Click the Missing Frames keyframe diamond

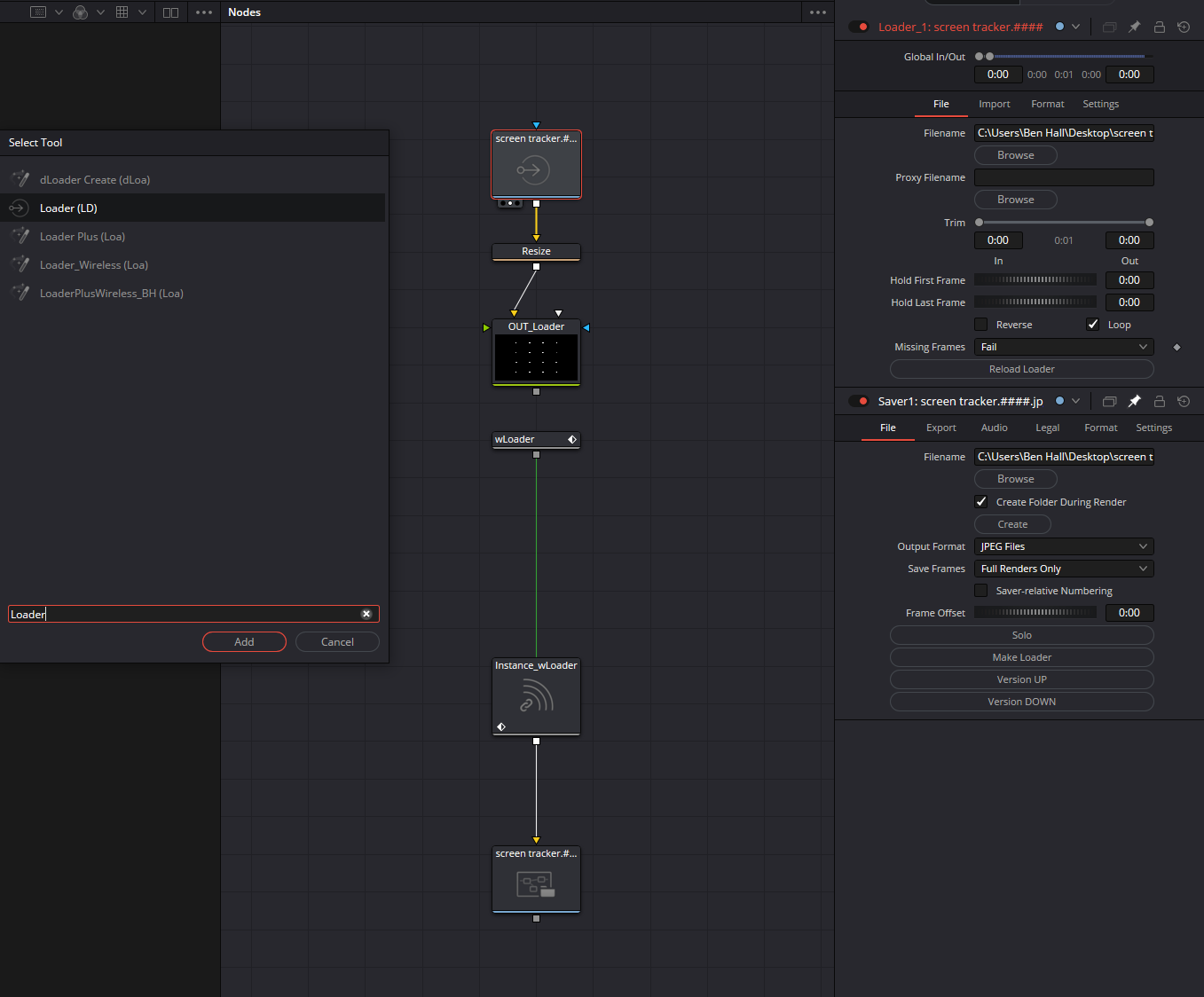(x=1176, y=348)
